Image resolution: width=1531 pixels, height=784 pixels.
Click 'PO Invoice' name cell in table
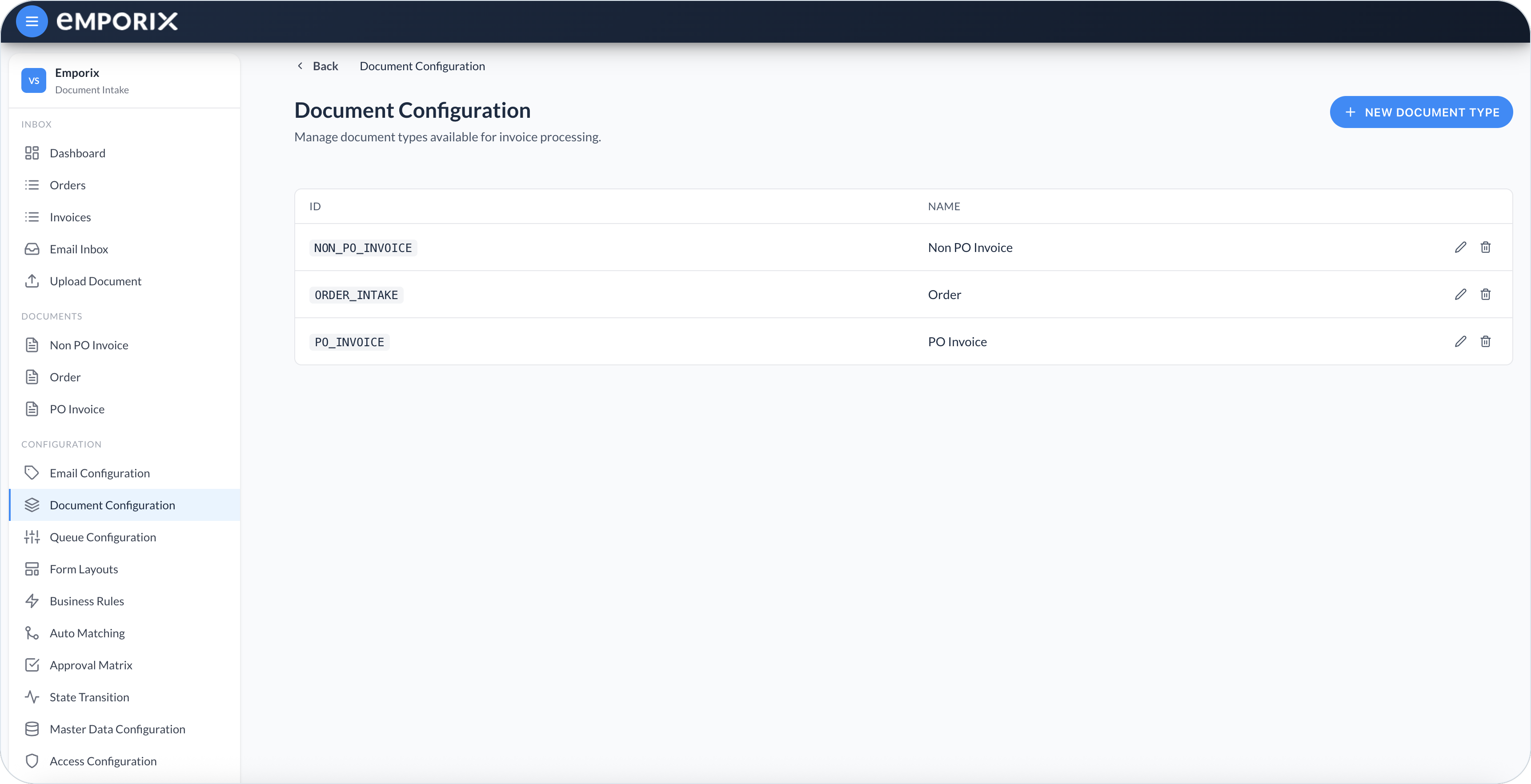(957, 341)
